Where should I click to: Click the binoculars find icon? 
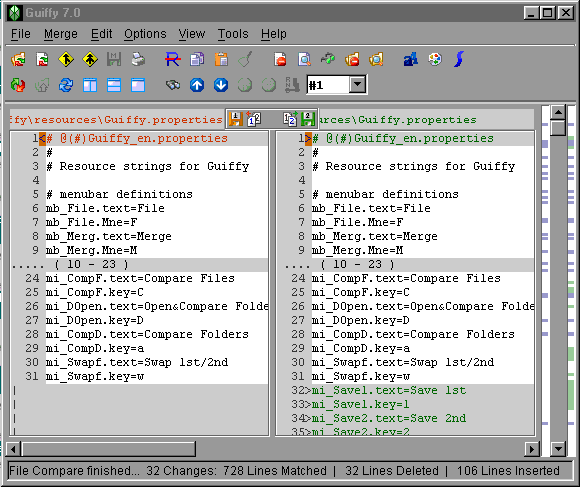coord(173,85)
